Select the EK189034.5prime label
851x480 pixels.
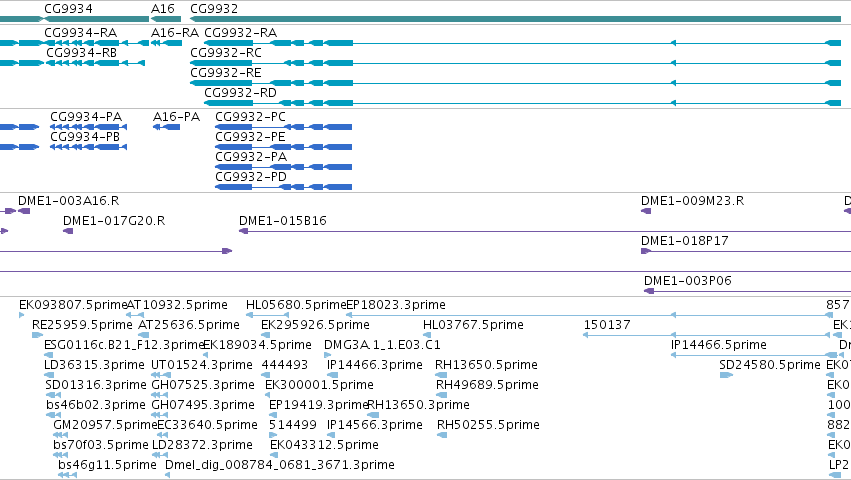coord(257,345)
